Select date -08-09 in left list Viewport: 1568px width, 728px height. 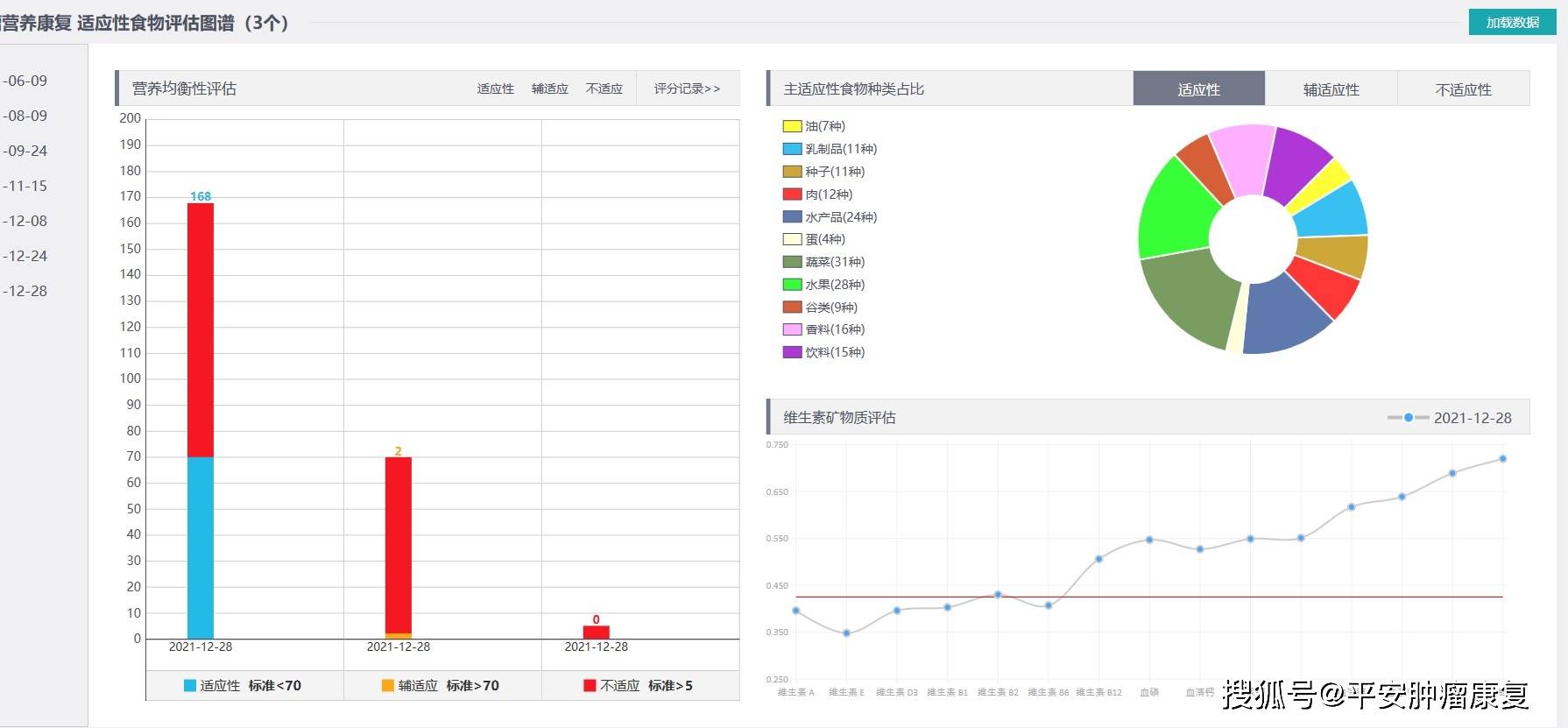click(x=25, y=116)
